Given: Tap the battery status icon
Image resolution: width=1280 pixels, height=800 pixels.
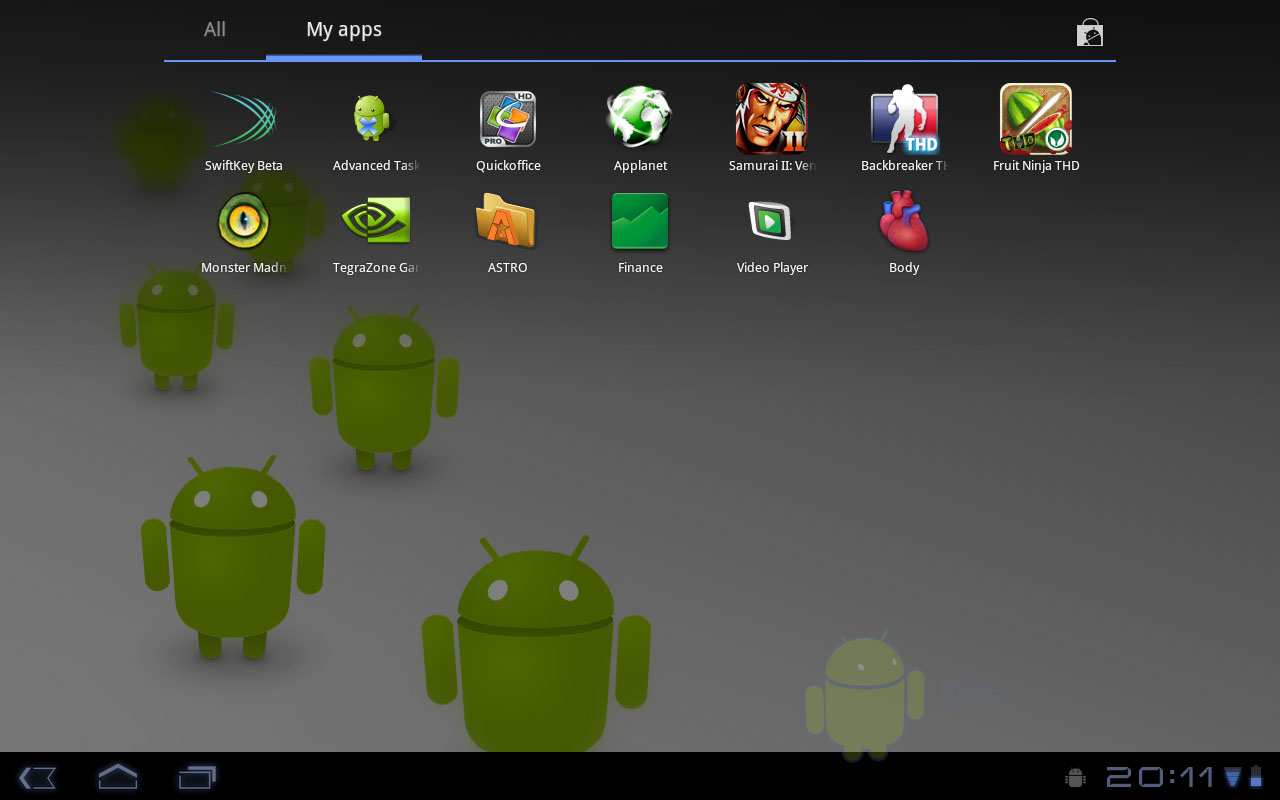Looking at the screenshot, I should 1256,777.
